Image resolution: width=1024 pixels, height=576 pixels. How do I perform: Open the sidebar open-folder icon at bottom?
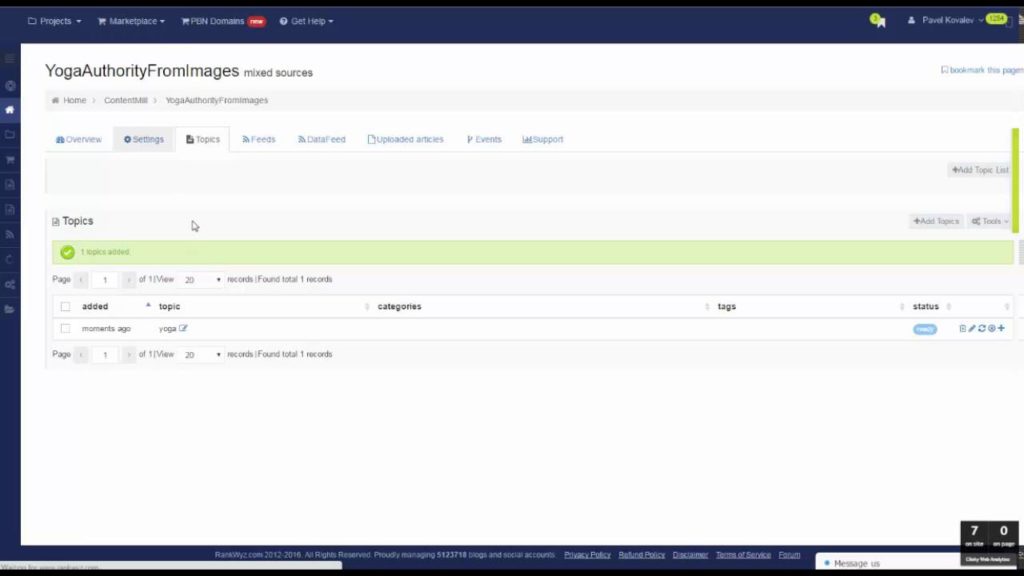[x=10, y=310]
